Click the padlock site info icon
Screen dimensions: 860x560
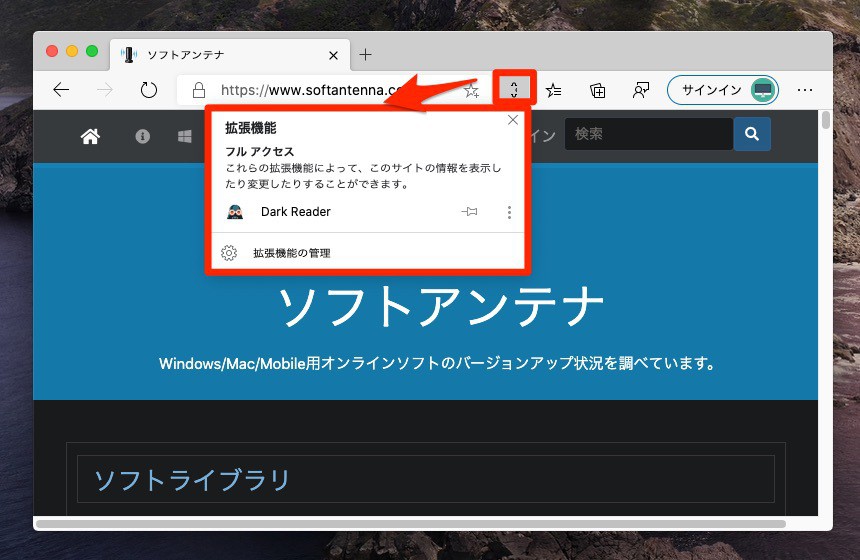(199, 90)
